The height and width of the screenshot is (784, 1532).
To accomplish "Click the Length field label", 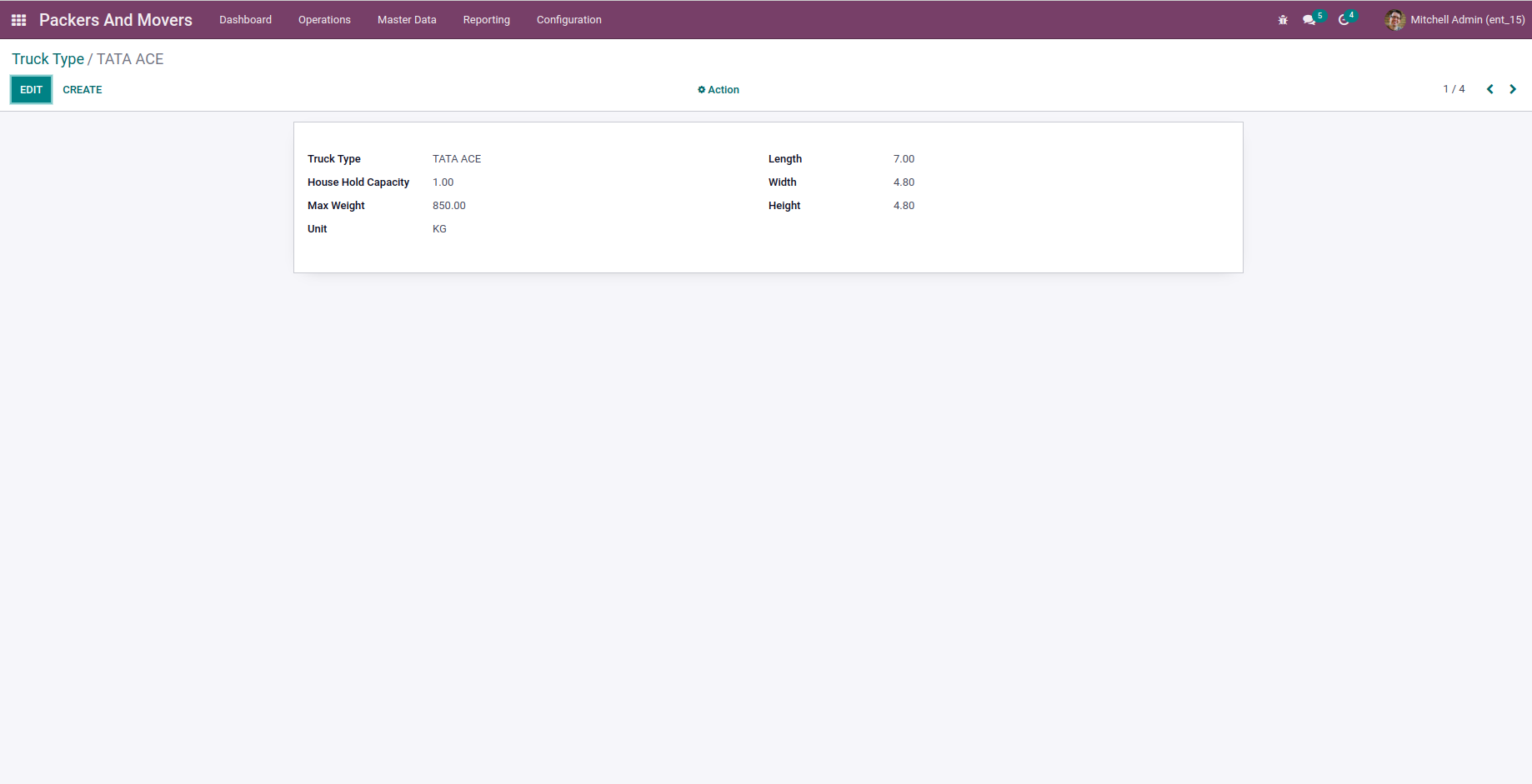I will point(785,159).
